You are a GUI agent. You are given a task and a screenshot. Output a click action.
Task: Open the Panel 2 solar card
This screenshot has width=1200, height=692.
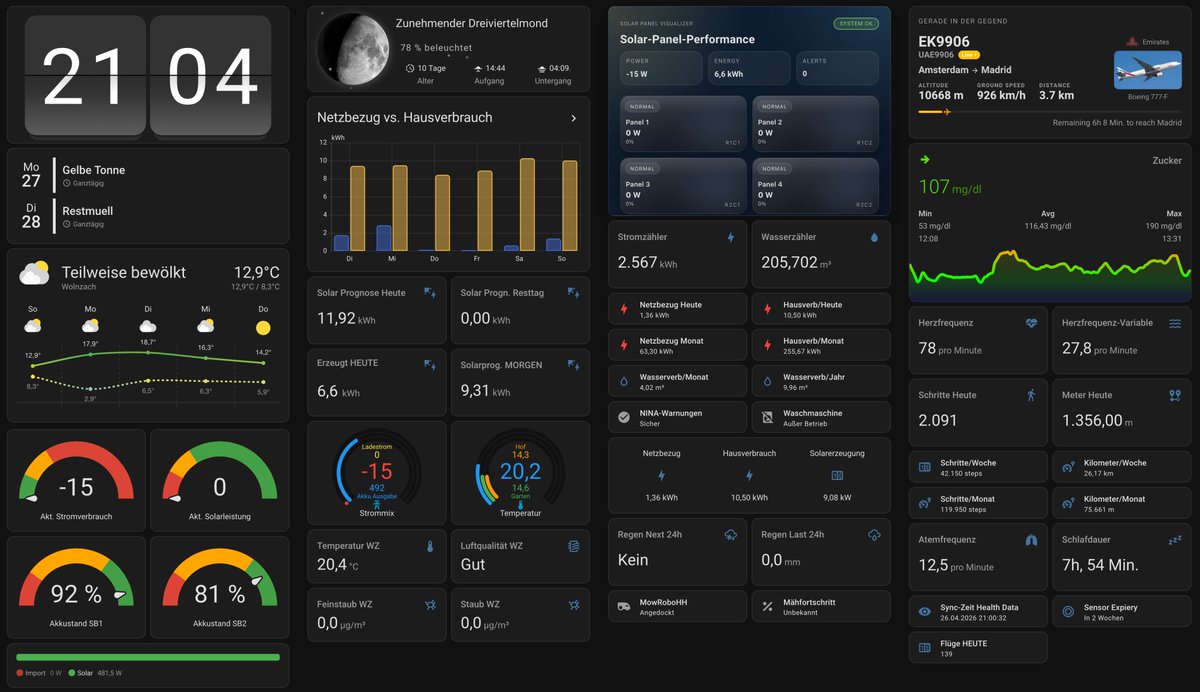point(815,123)
